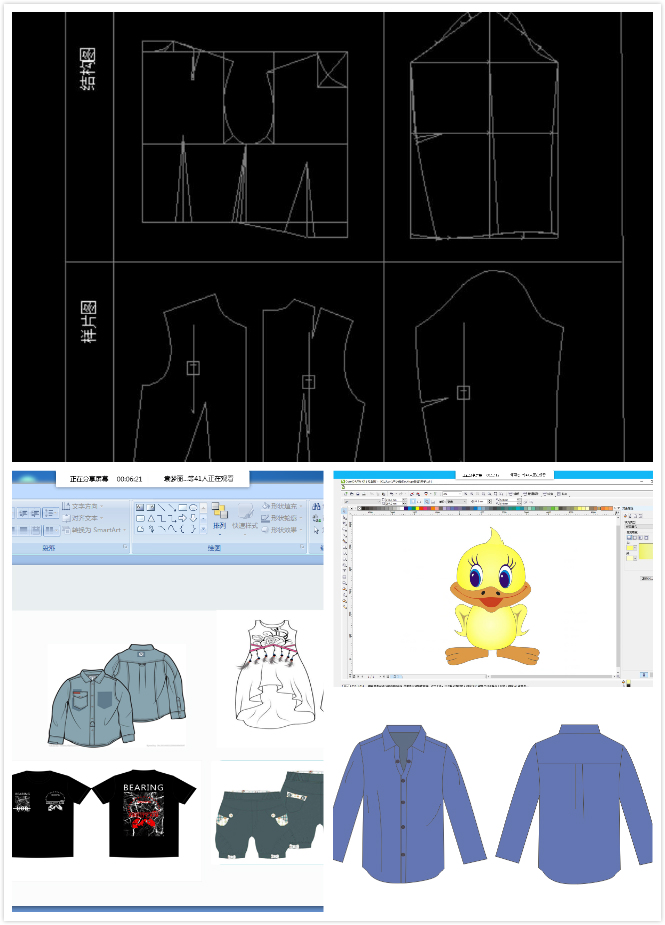
Task: Open the 文本方向 text direction dropdown
Action: [83, 506]
